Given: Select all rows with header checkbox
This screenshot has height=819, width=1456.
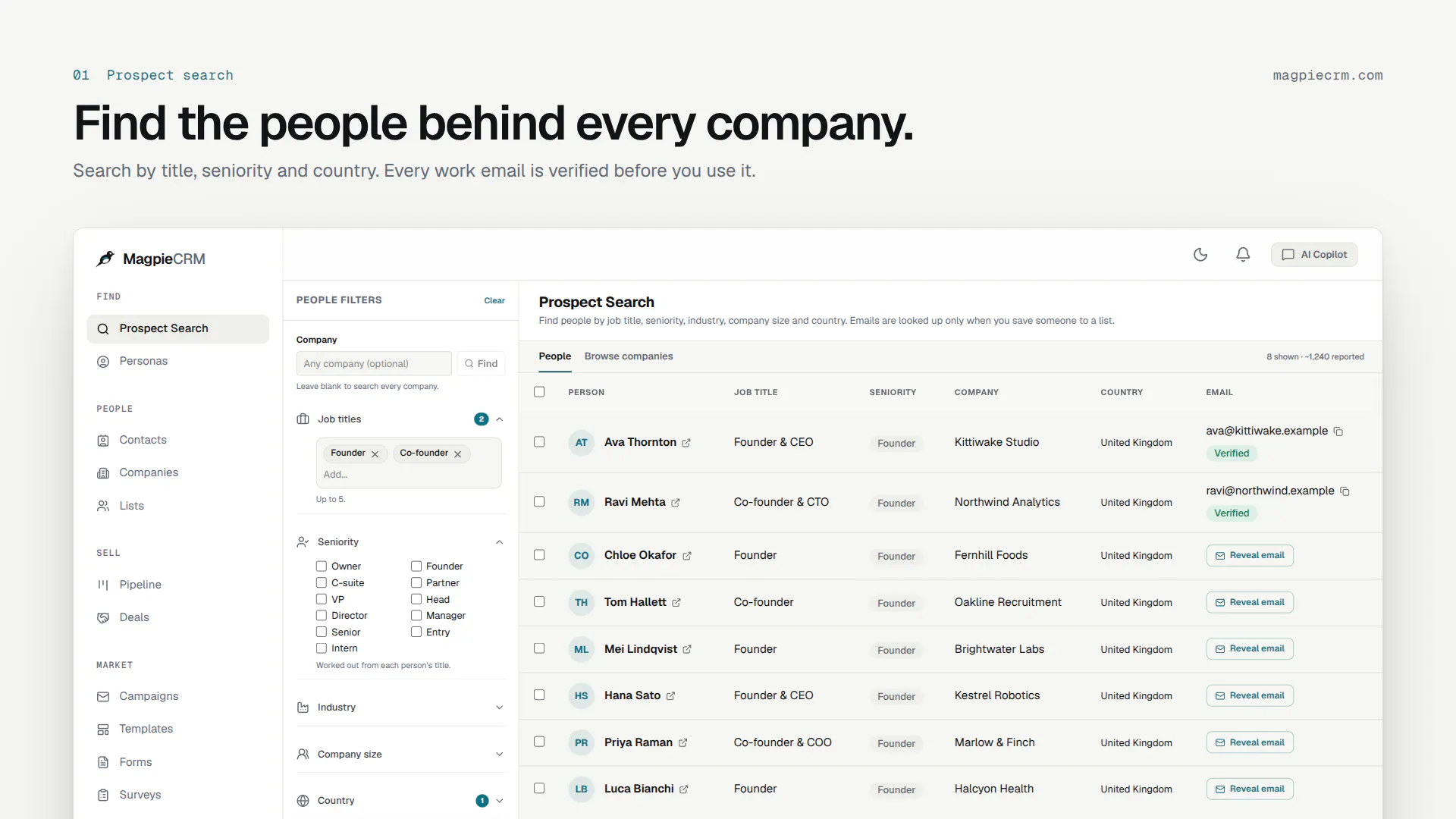Looking at the screenshot, I should click(539, 392).
